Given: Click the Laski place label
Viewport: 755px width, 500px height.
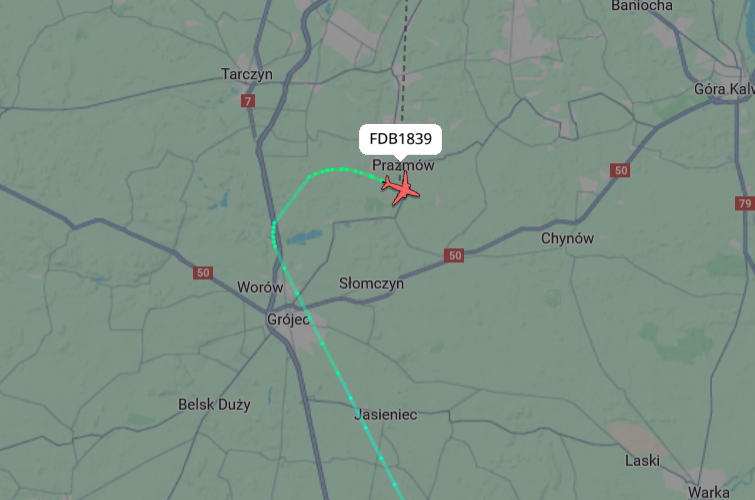Looking at the screenshot, I should (642, 461).
